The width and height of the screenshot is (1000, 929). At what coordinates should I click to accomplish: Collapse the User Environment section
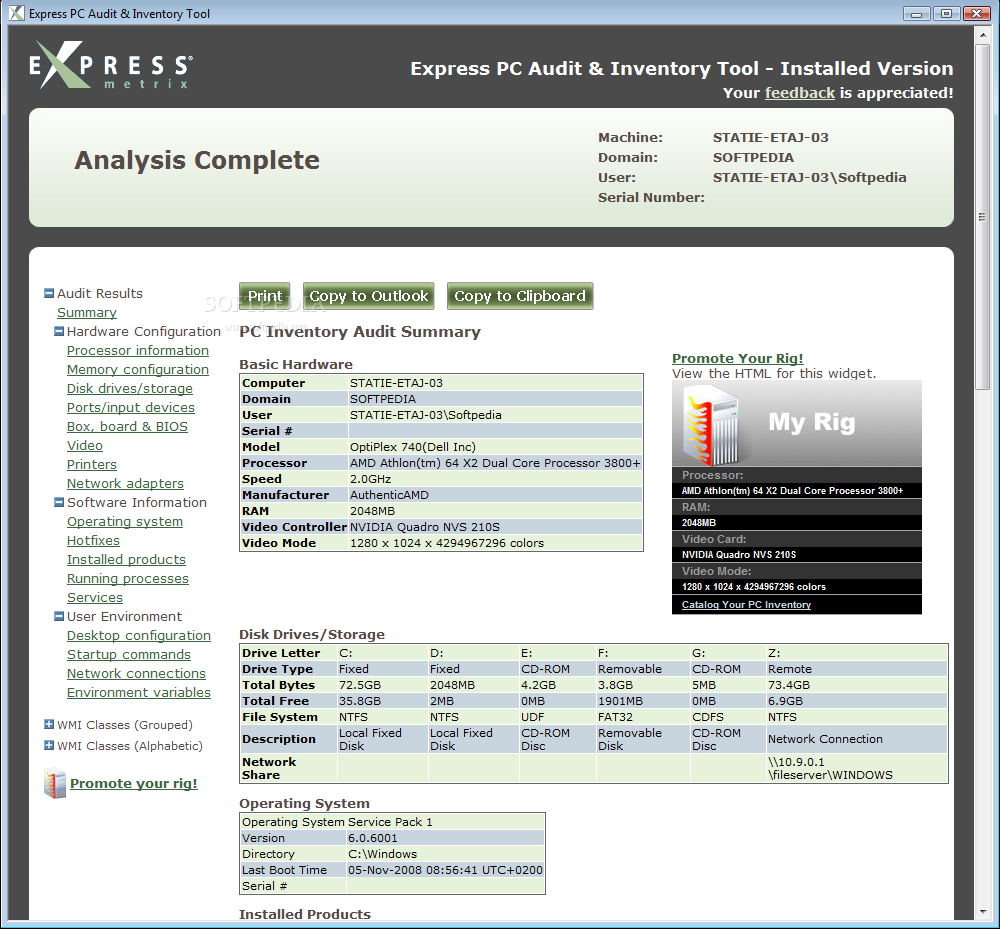tap(59, 617)
